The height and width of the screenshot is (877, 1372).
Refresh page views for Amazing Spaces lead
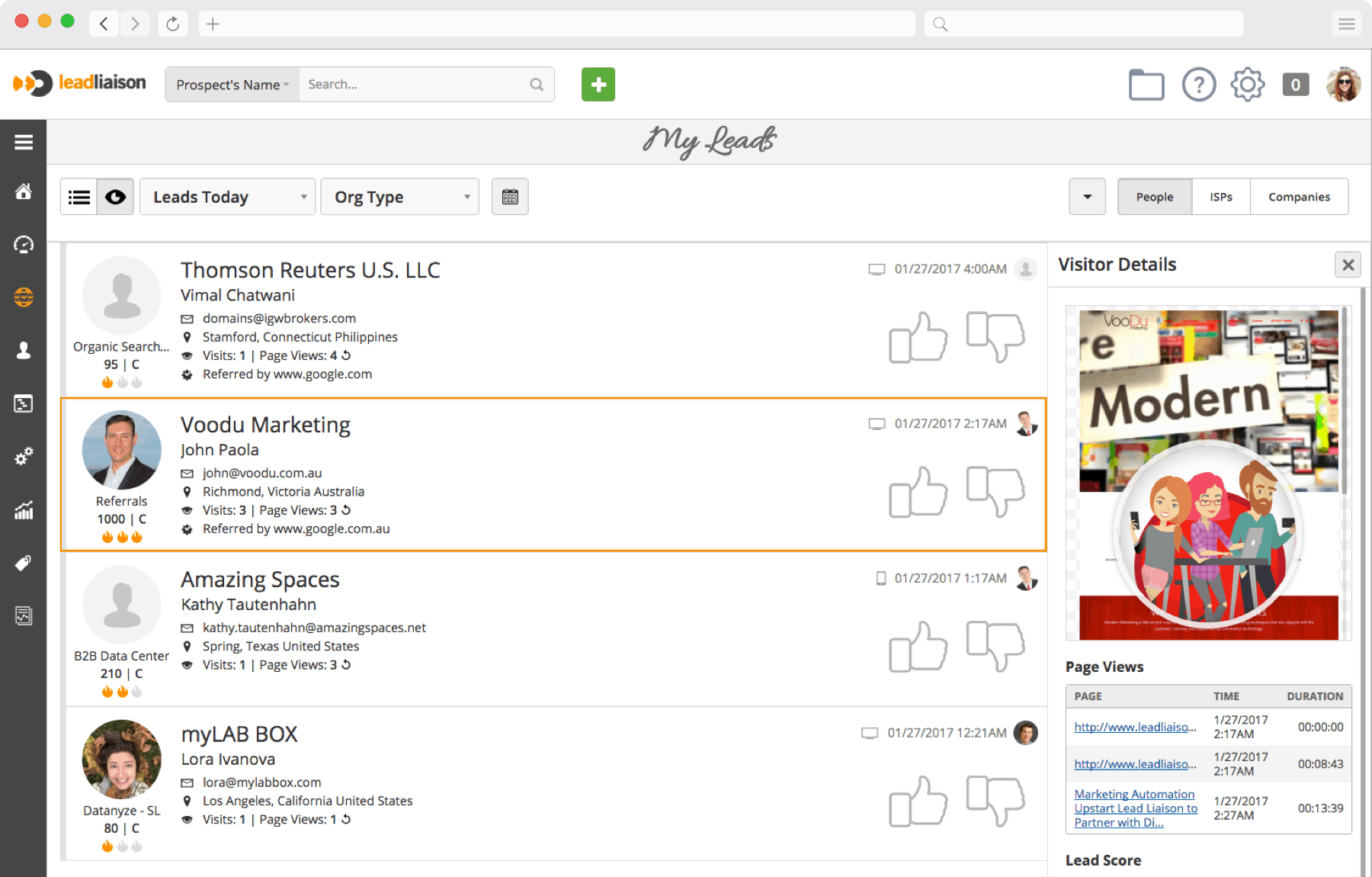pos(346,665)
